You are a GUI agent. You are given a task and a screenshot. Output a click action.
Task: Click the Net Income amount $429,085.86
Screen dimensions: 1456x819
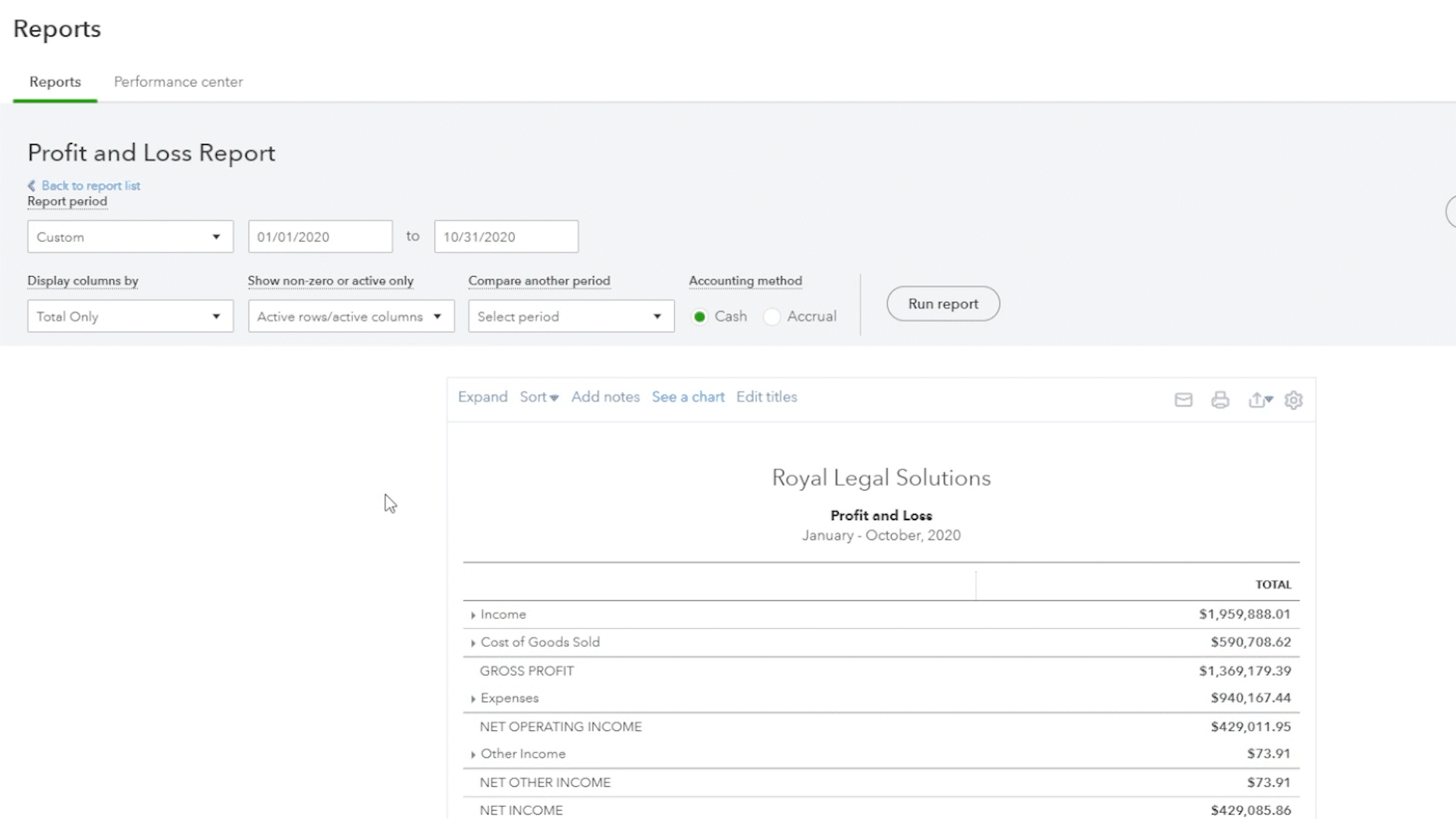coord(1250,810)
